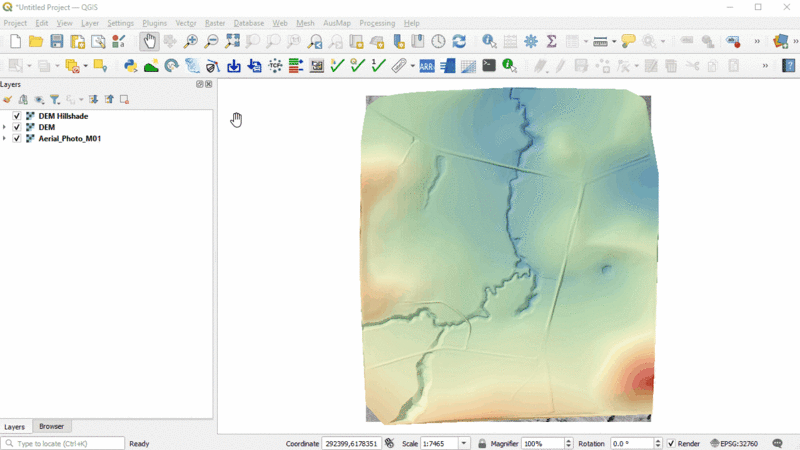Open the Scale dropdown list

464,443
